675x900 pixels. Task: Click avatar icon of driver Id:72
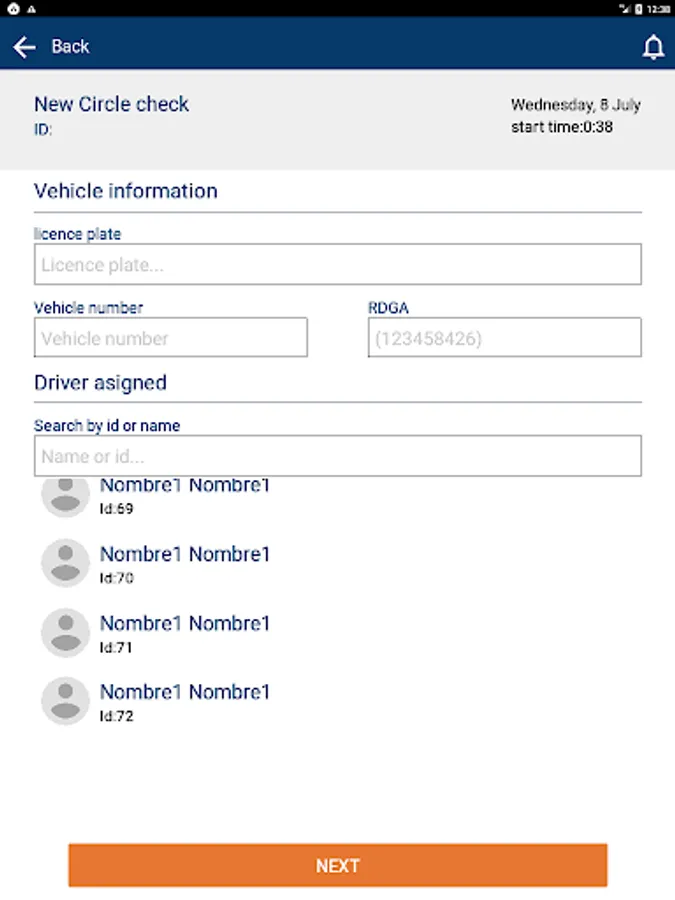click(65, 701)
